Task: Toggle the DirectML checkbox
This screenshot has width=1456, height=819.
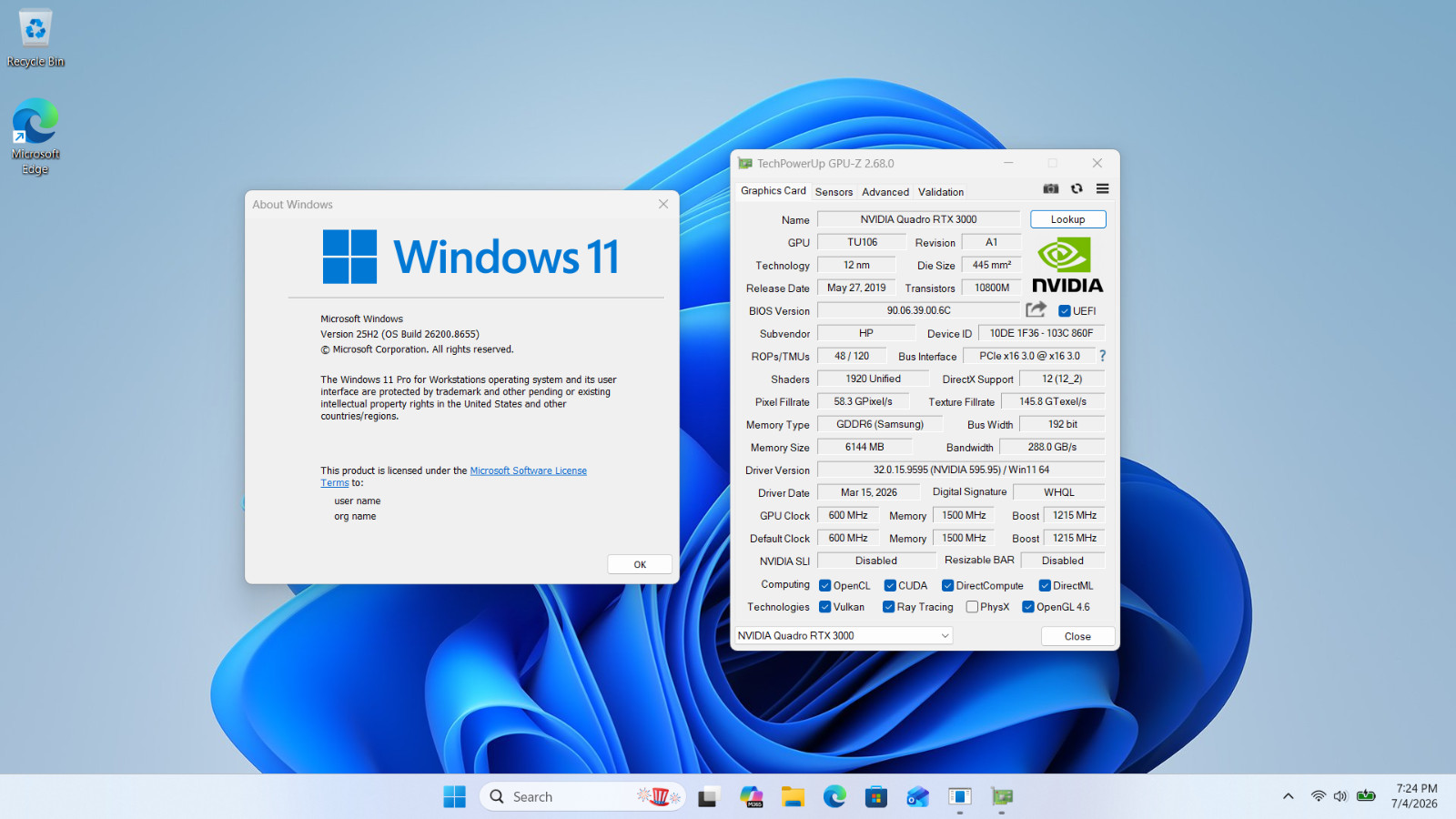Action: click(x=1045, y=585)
